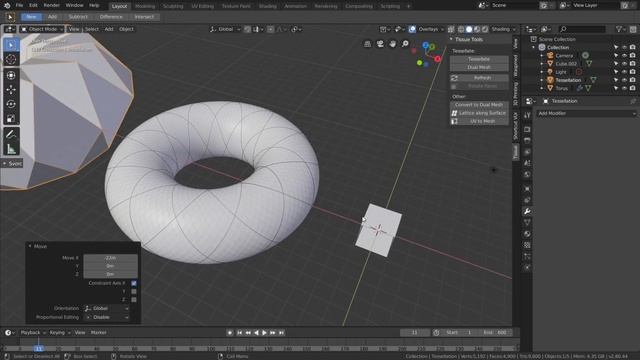This screenshot has width=640, height=360.
Task: Click the Blender logo icon
Action: (x=7, y=5)
